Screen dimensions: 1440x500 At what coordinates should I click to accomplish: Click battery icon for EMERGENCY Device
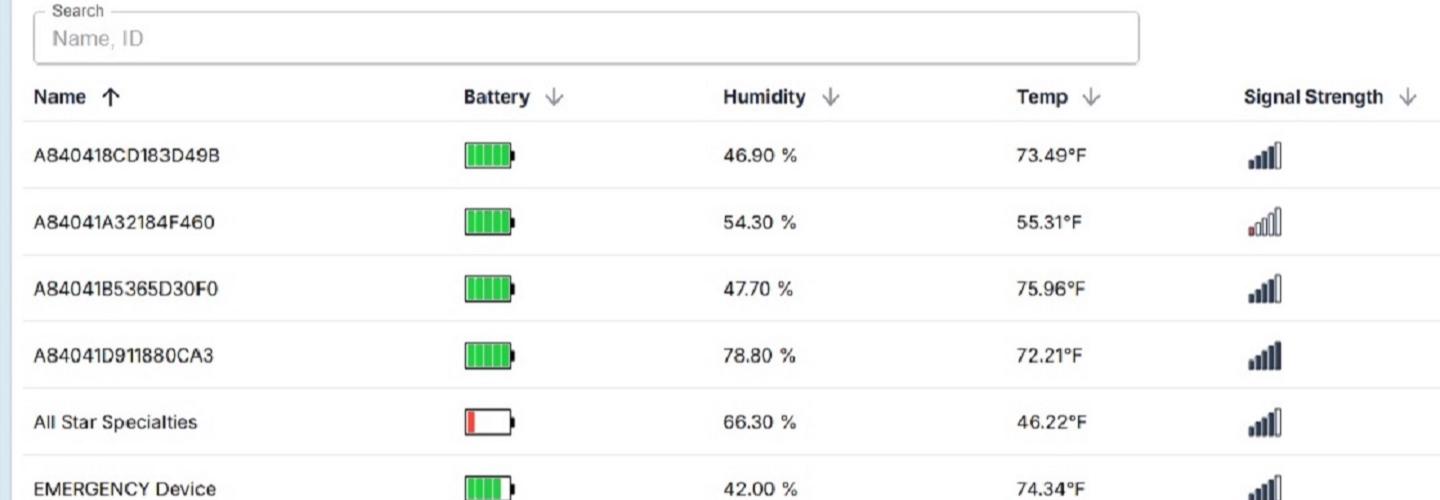pyautogui.click(x=489, y=488)
